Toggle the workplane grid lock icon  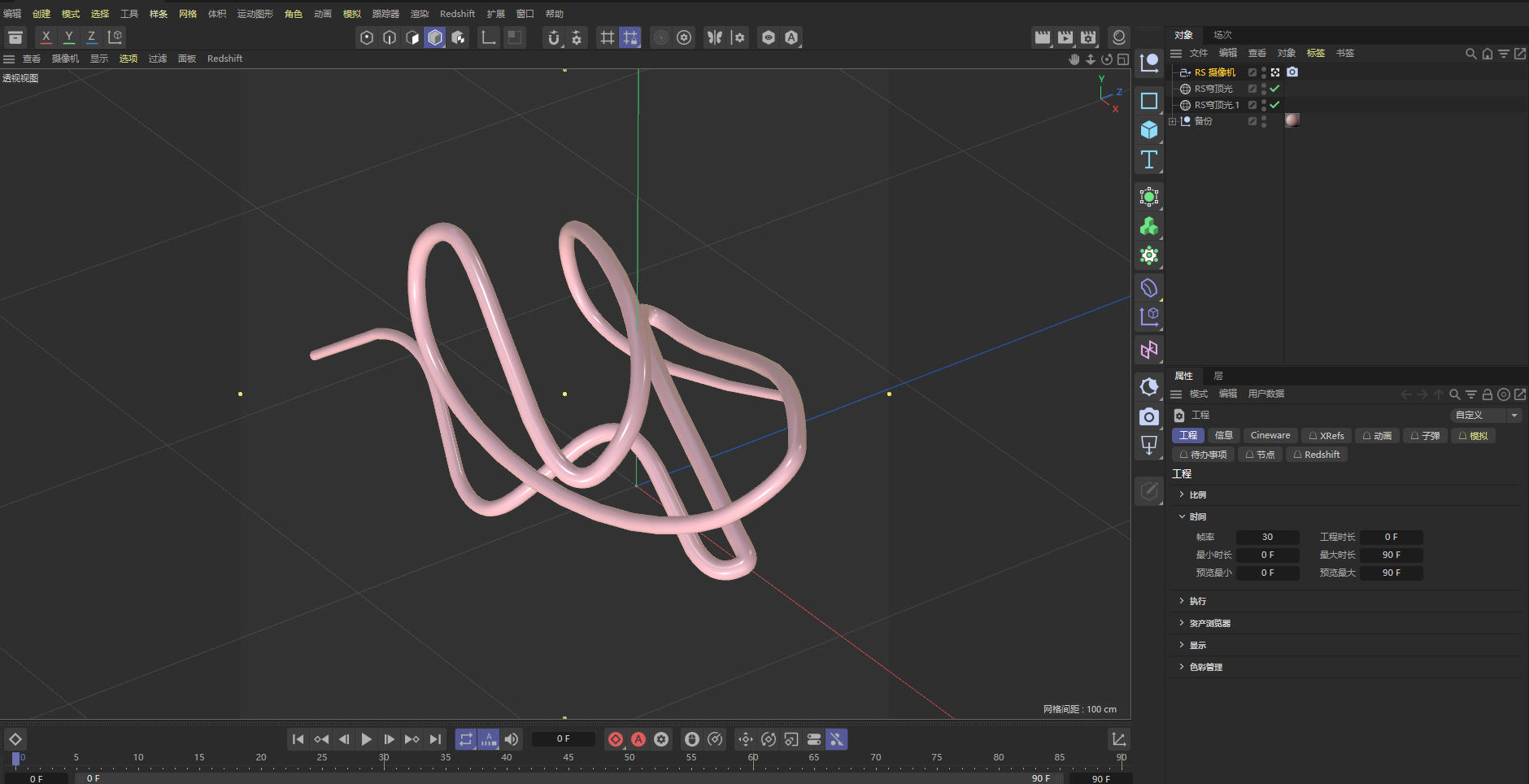point(630,37)
